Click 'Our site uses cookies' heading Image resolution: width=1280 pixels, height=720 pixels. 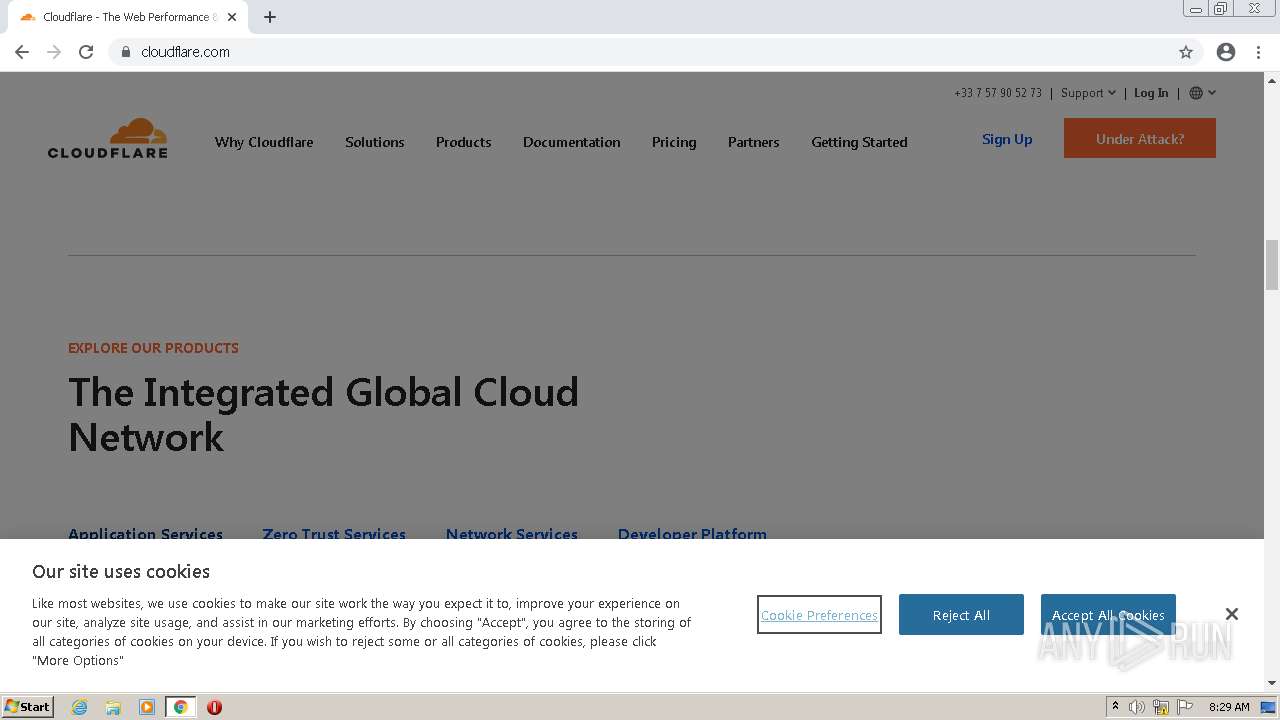coord(121,572)
